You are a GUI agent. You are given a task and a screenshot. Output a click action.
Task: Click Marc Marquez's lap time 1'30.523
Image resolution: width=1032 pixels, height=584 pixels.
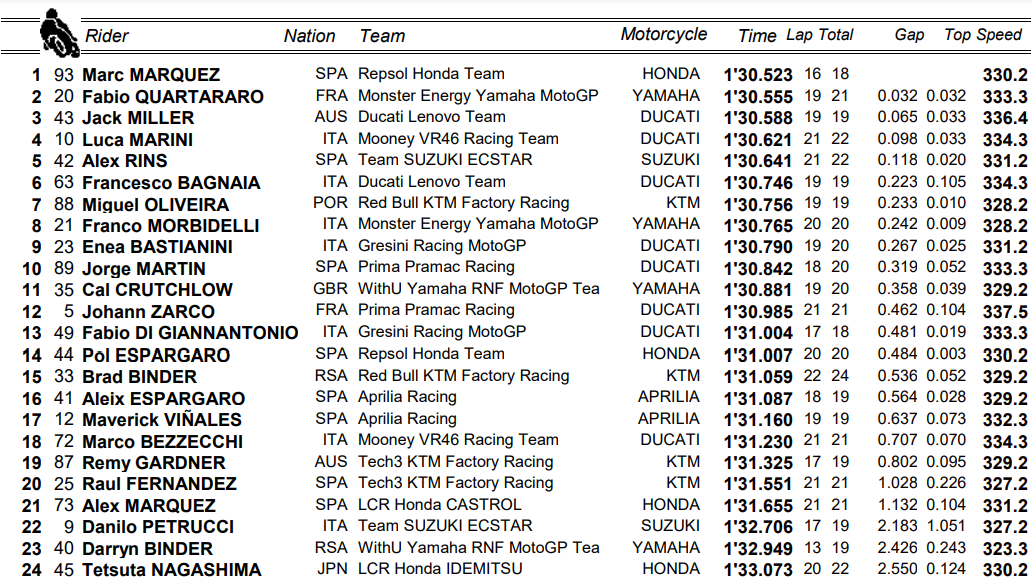click(758, 75)
